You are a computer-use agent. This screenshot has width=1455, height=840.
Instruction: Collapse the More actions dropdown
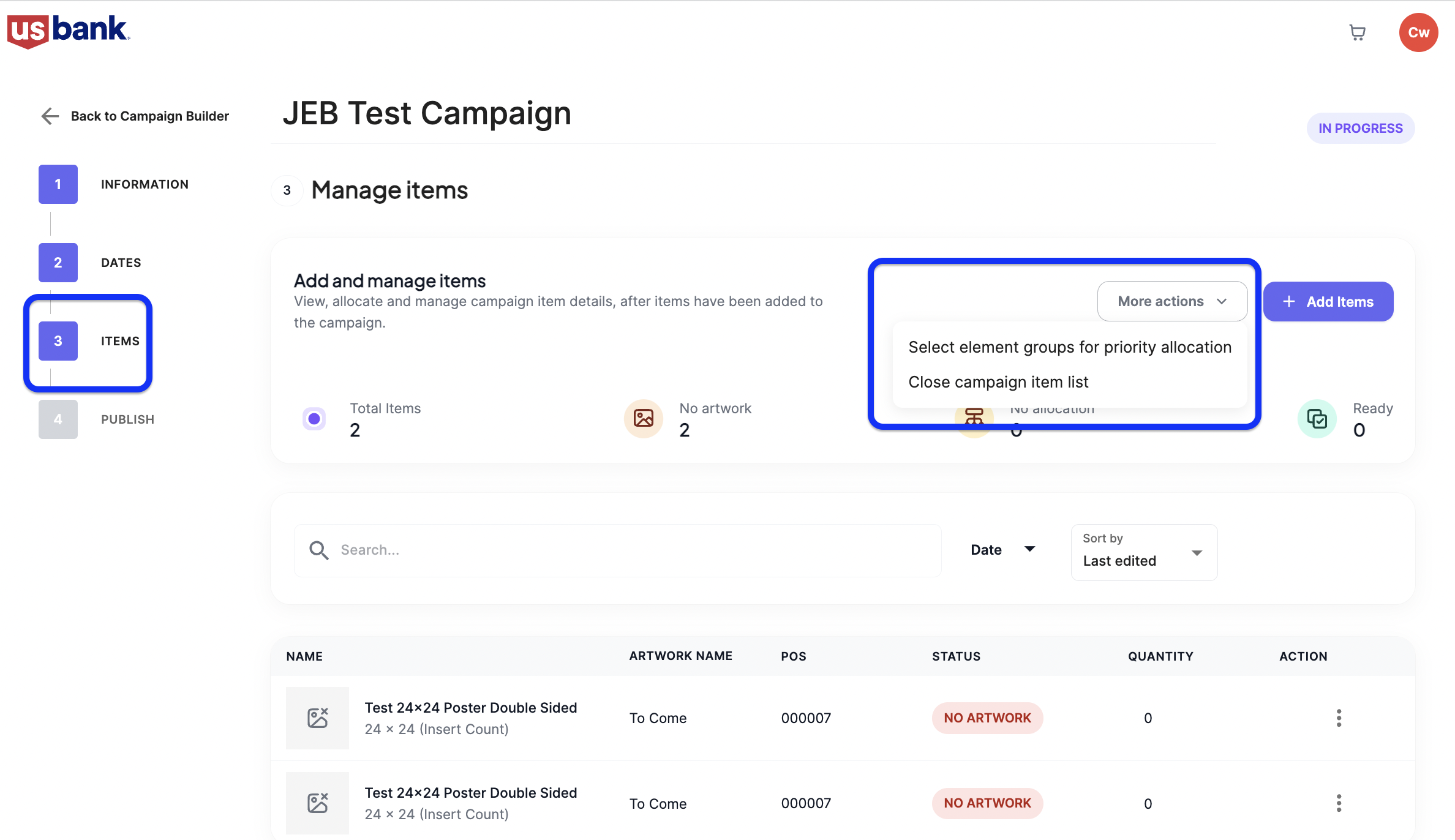tap(1171, 301)
